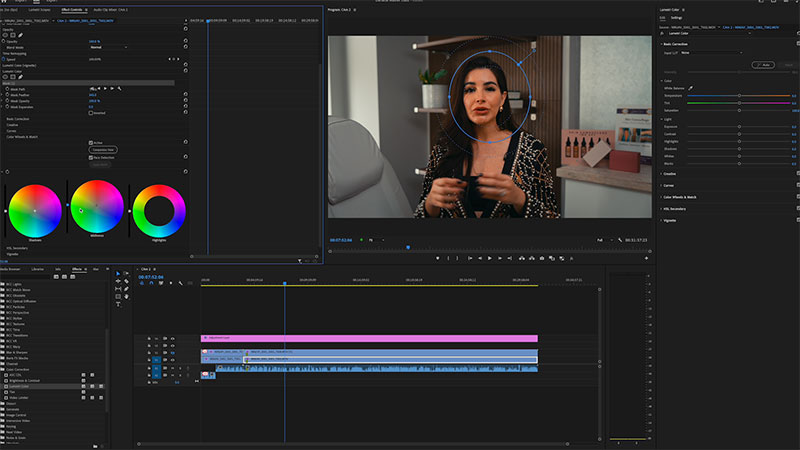Screen dimensions: 800x450
Task: Step back one frame
Action: click(480, 258)
